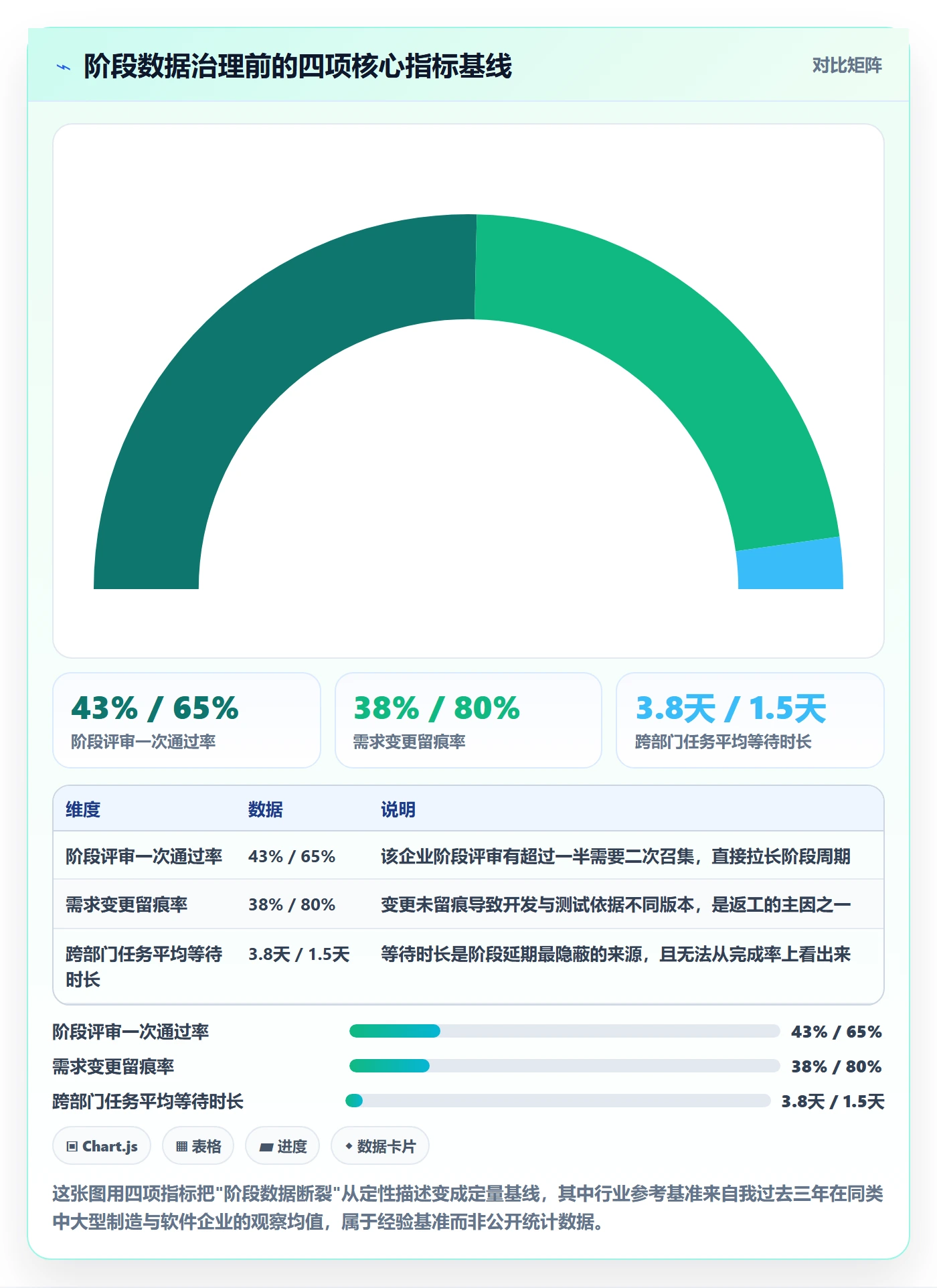Viewport: 937px width, 1288px height.
Task: Click table value 38% / 80%
Action: (x=292, y=904)
